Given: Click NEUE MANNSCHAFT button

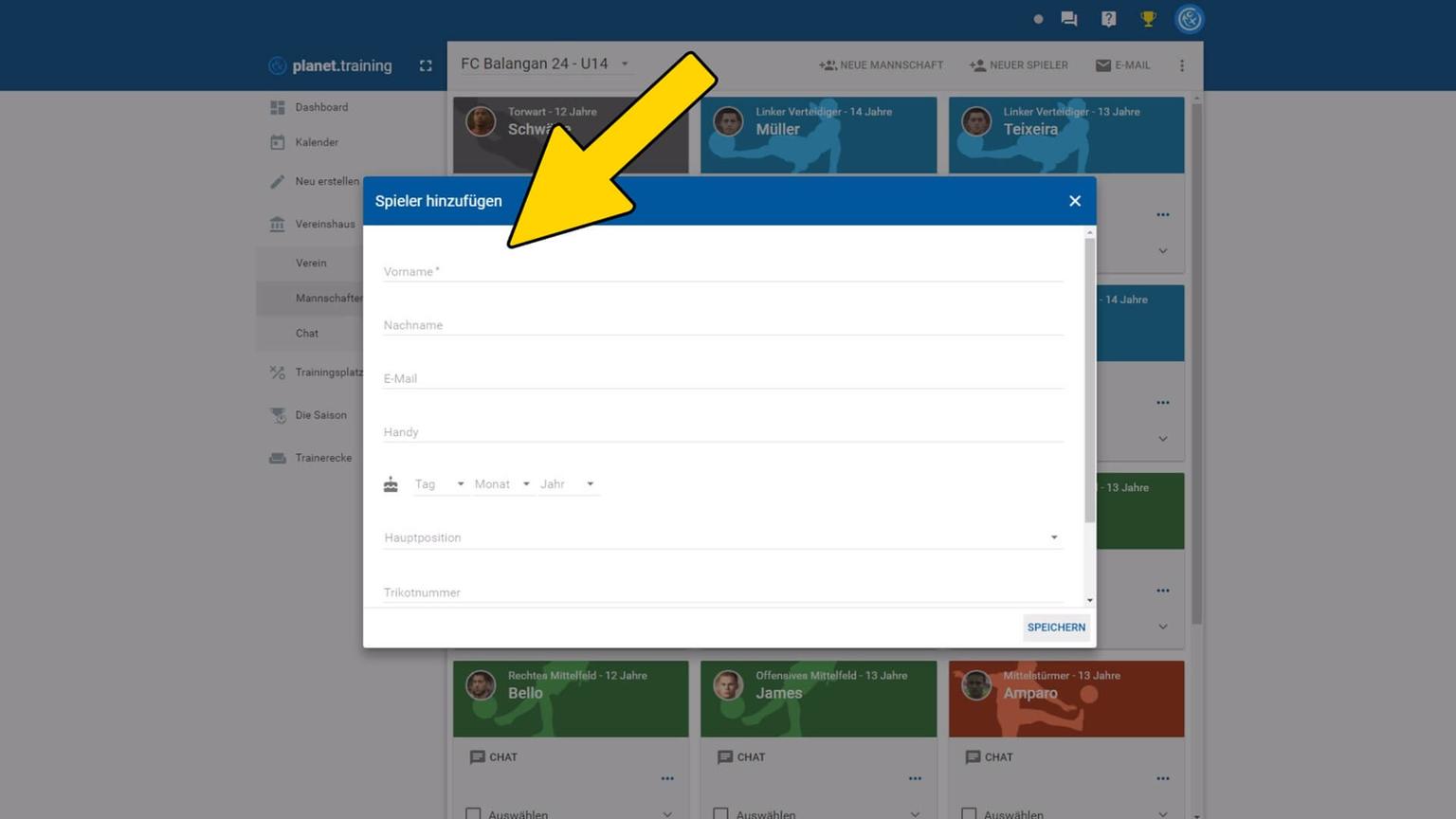Looking at the screenshot, I should point(882,65).
